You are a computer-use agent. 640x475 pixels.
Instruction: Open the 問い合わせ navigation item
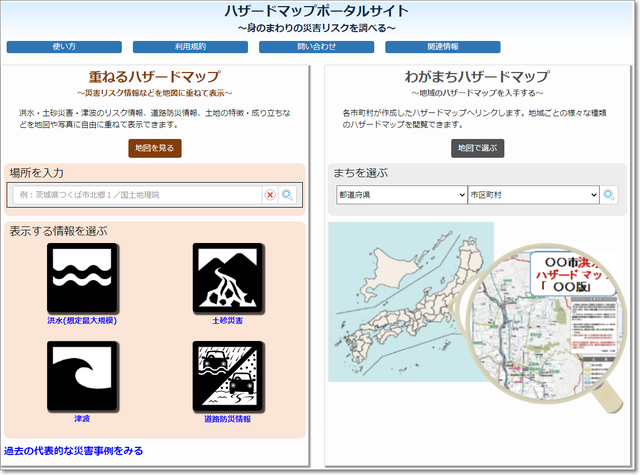tap(316, 47)
